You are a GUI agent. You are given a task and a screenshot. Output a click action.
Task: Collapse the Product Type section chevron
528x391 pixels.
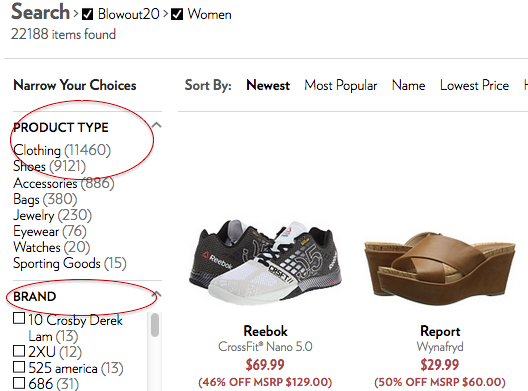tap(156, 125)
